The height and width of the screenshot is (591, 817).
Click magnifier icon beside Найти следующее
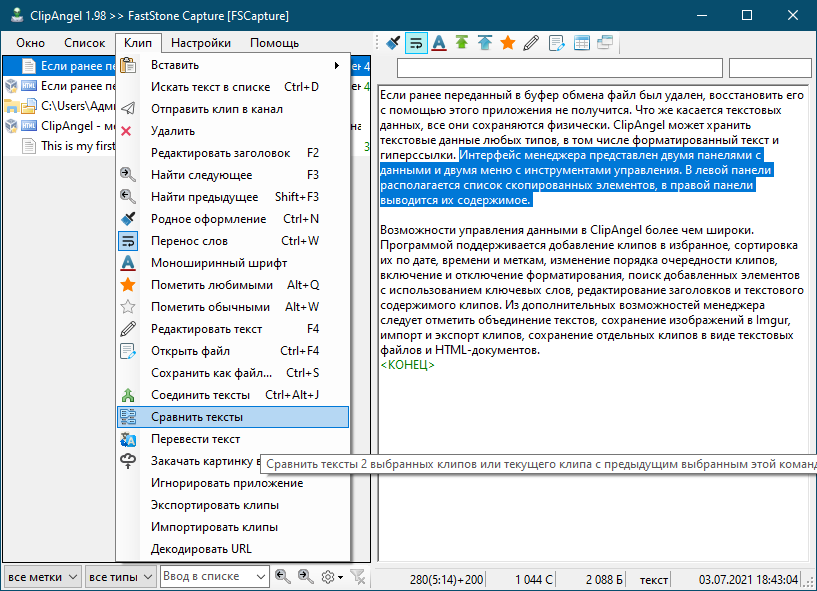point(128,175)
